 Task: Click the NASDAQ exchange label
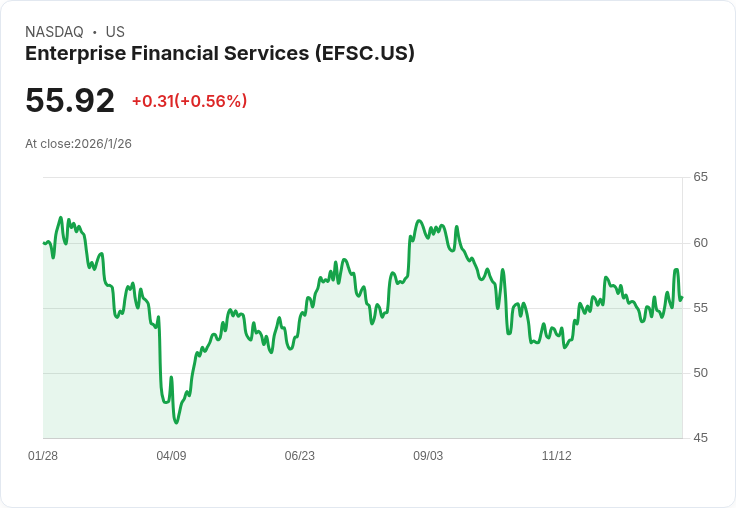[x=54, y=32]
